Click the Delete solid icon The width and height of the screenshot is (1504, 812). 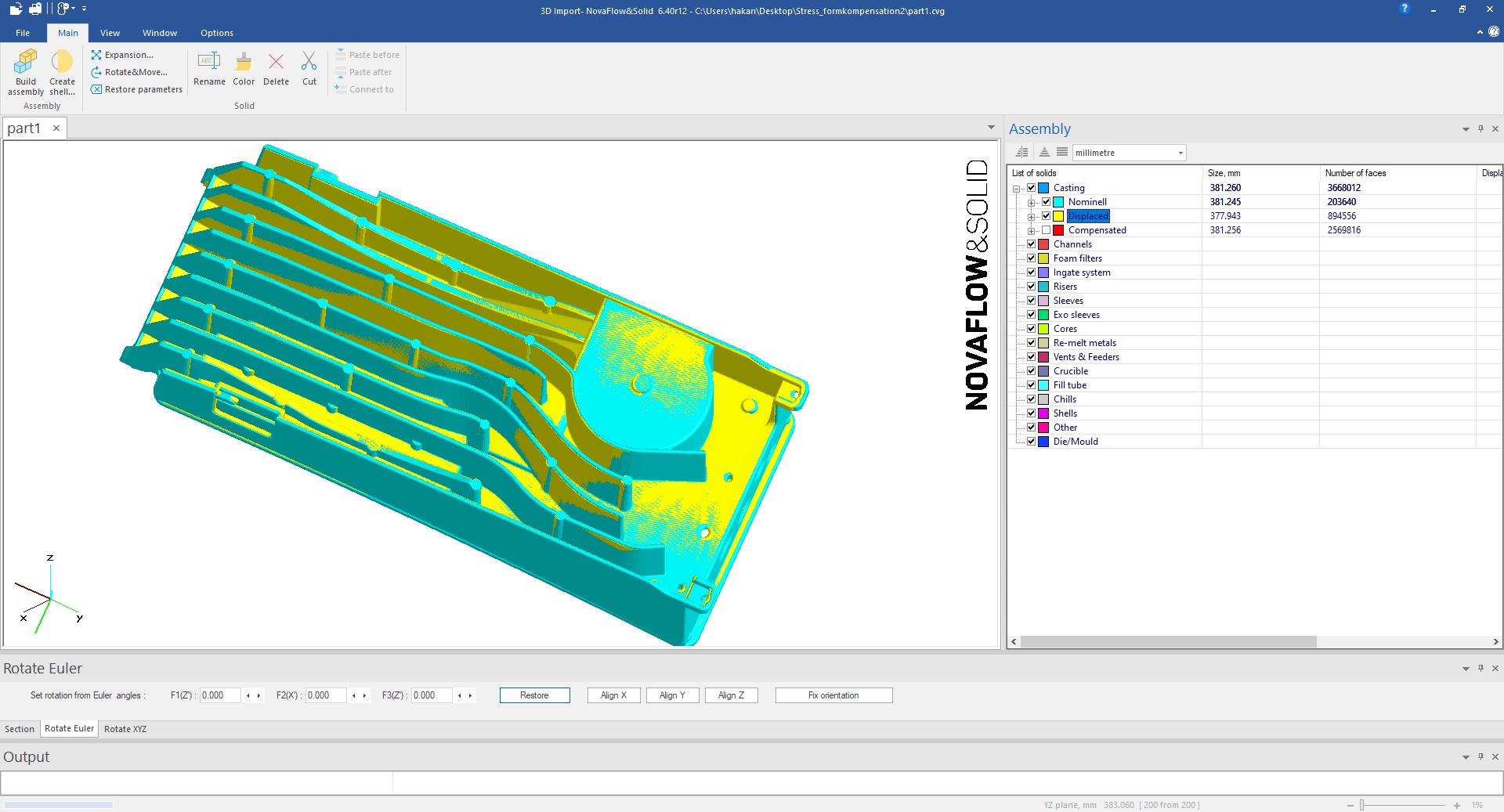point(276,63)
